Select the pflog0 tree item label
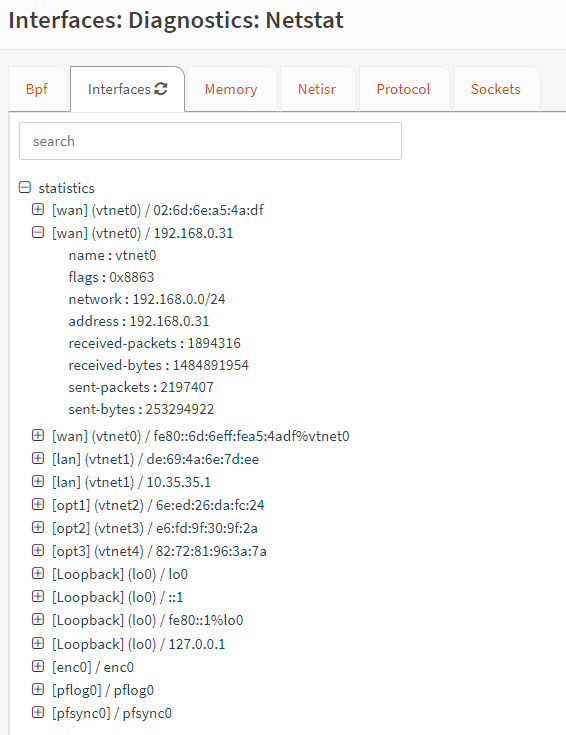This screenshot has height=735, width=566. tap(103, 690)
